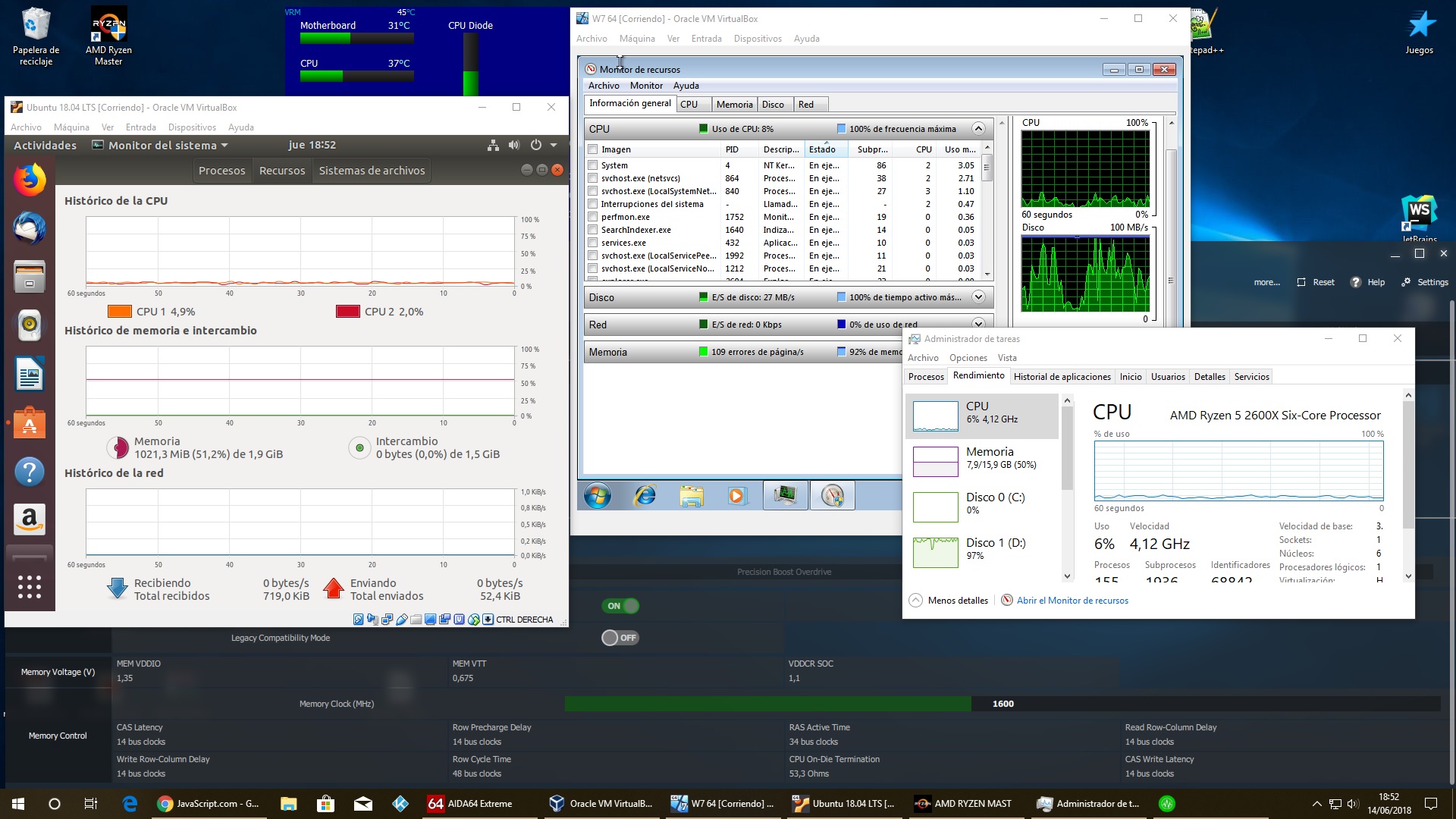Check the svchost.exe (netsvcs) checkbox
Screen dimensions: 1456x819
593,178
